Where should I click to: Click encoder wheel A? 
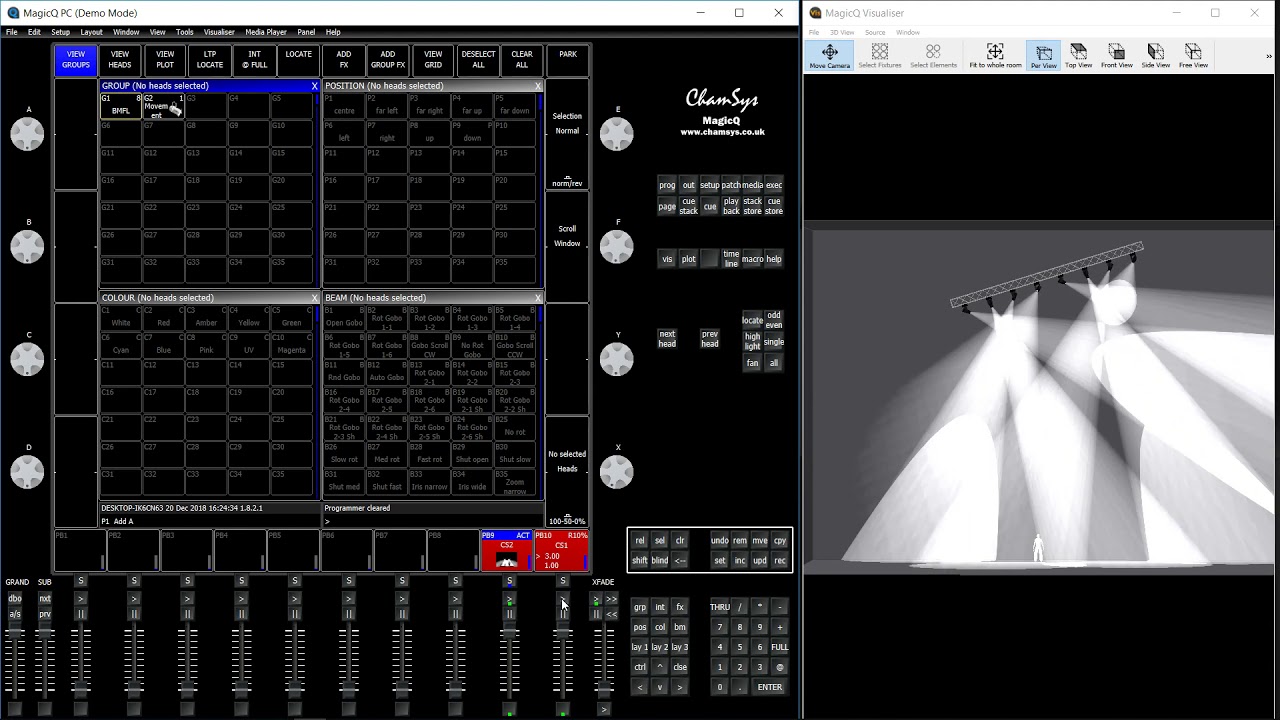tap(28, 134)
